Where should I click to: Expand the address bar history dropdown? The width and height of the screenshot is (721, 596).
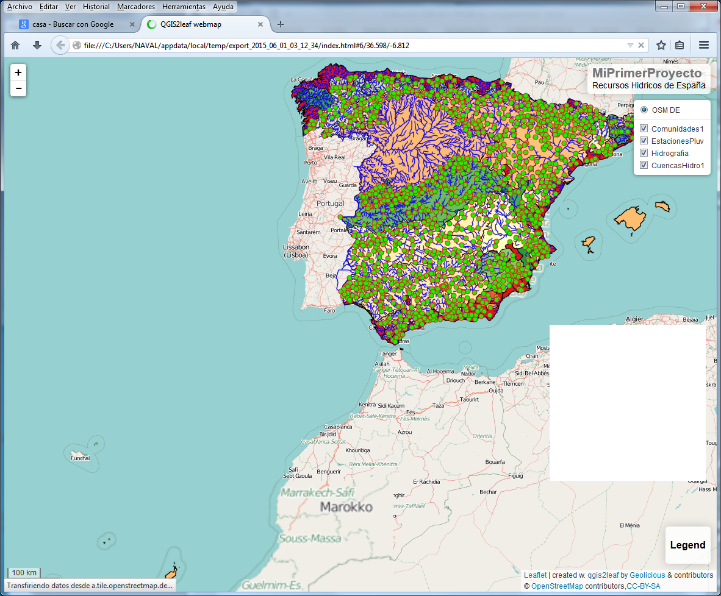click(629, 45)
